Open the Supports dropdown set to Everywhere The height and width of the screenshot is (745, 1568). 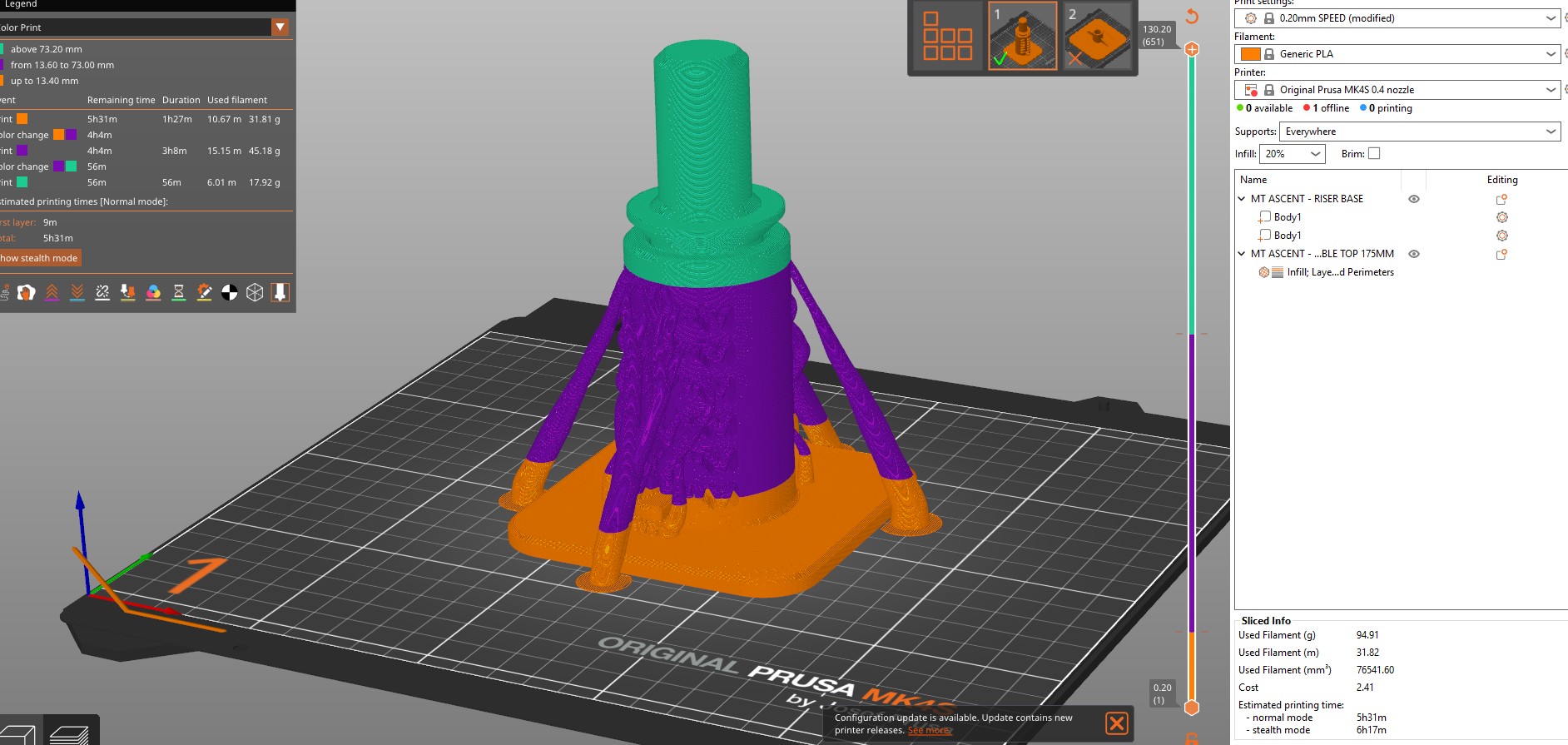(x=1419, y=132)
